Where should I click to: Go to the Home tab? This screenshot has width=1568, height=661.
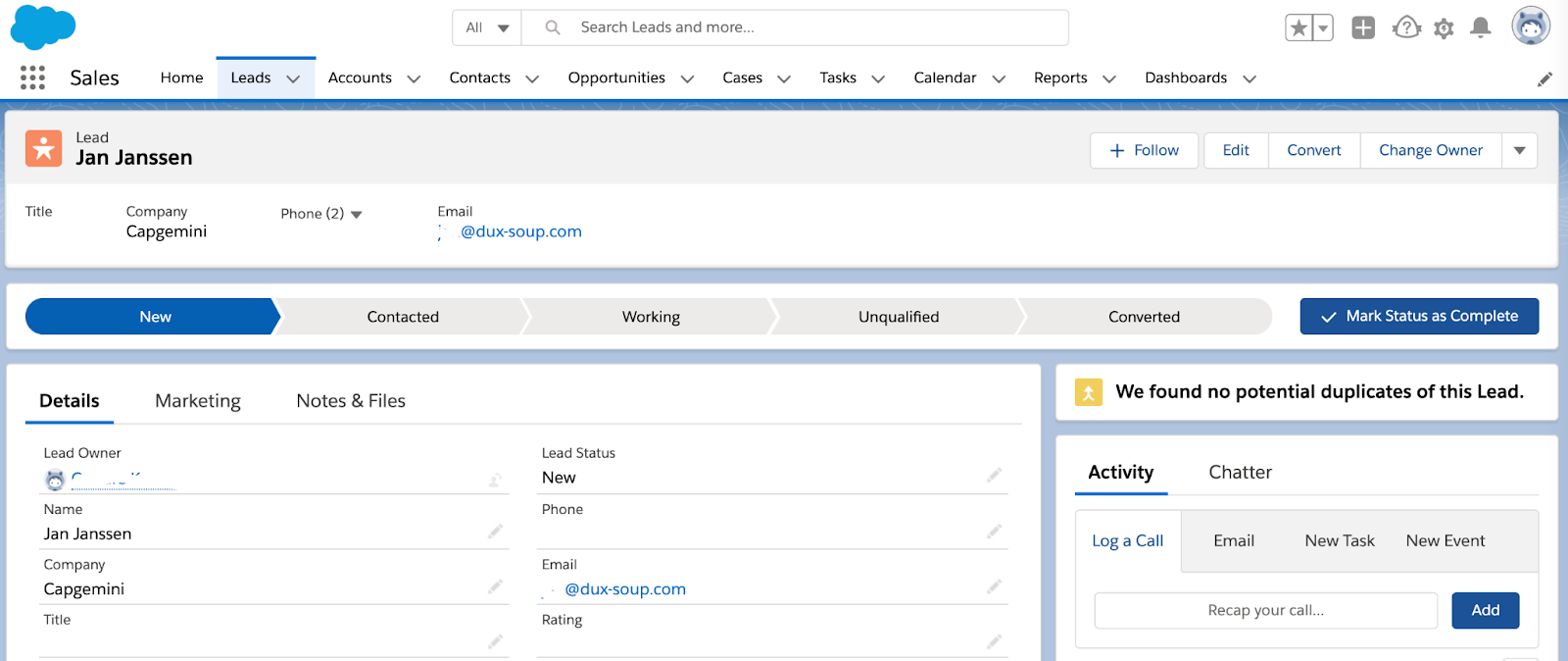181,77
